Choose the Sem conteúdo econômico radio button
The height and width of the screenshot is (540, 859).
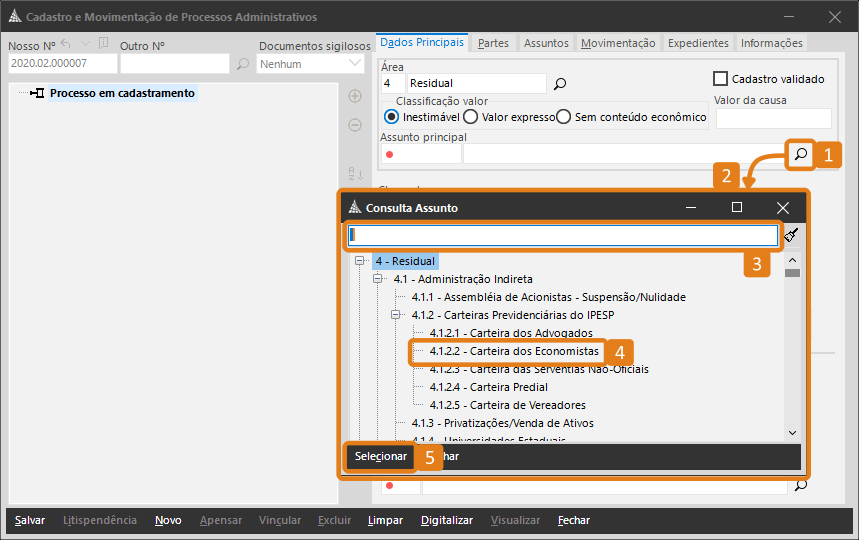(x=564, y=117)
